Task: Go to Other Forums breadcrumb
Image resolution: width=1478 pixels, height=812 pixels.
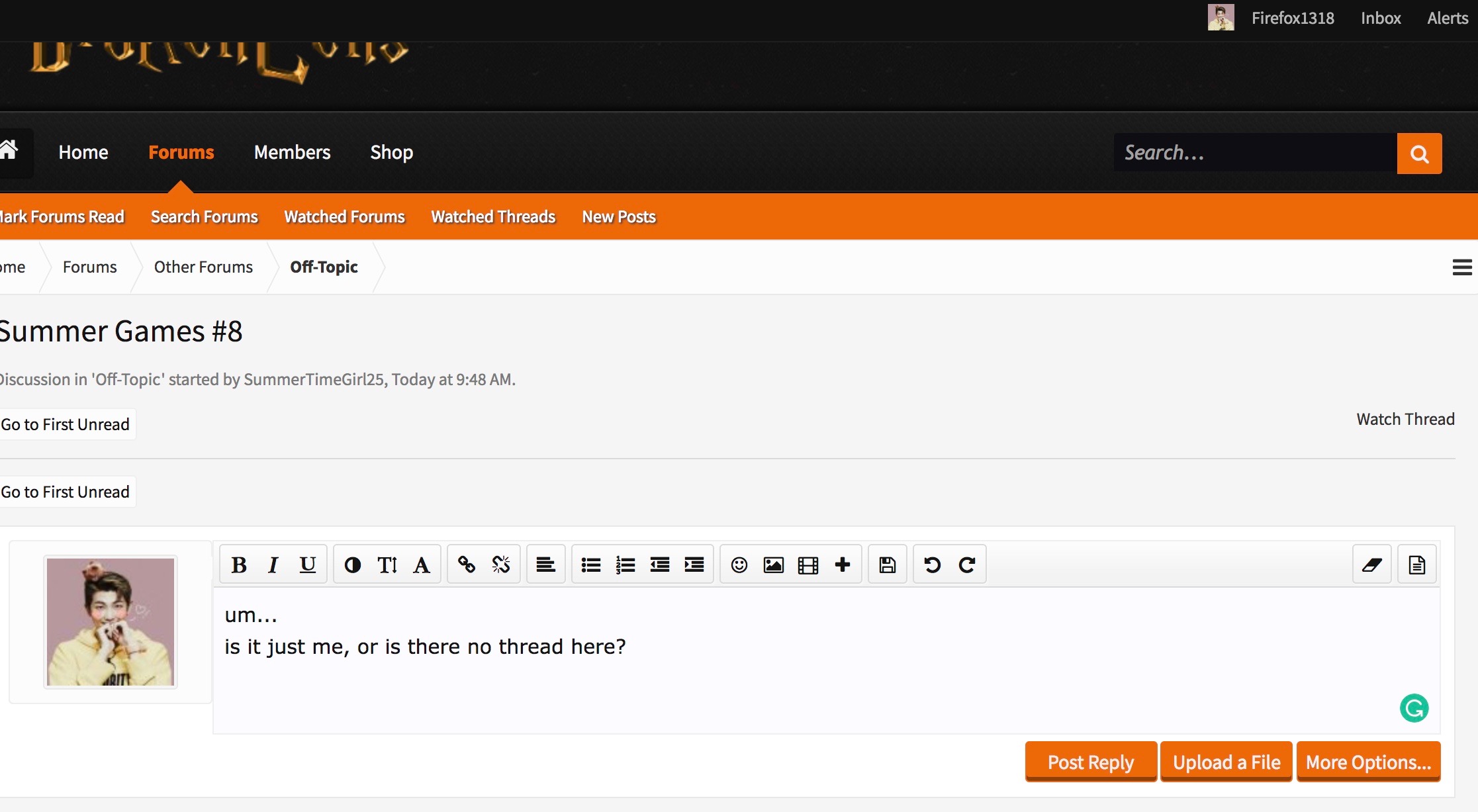Action: pos(203,267)
